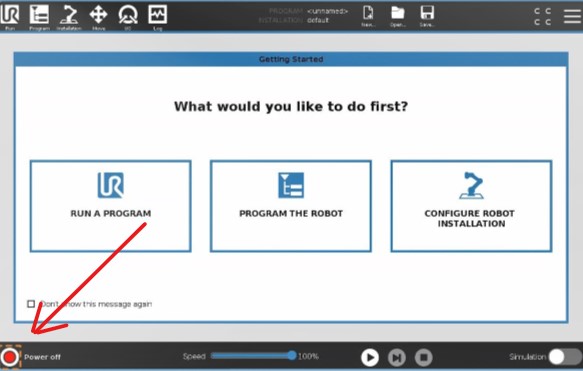
Task: Open the hamburger menu
Action: point(572,16)
